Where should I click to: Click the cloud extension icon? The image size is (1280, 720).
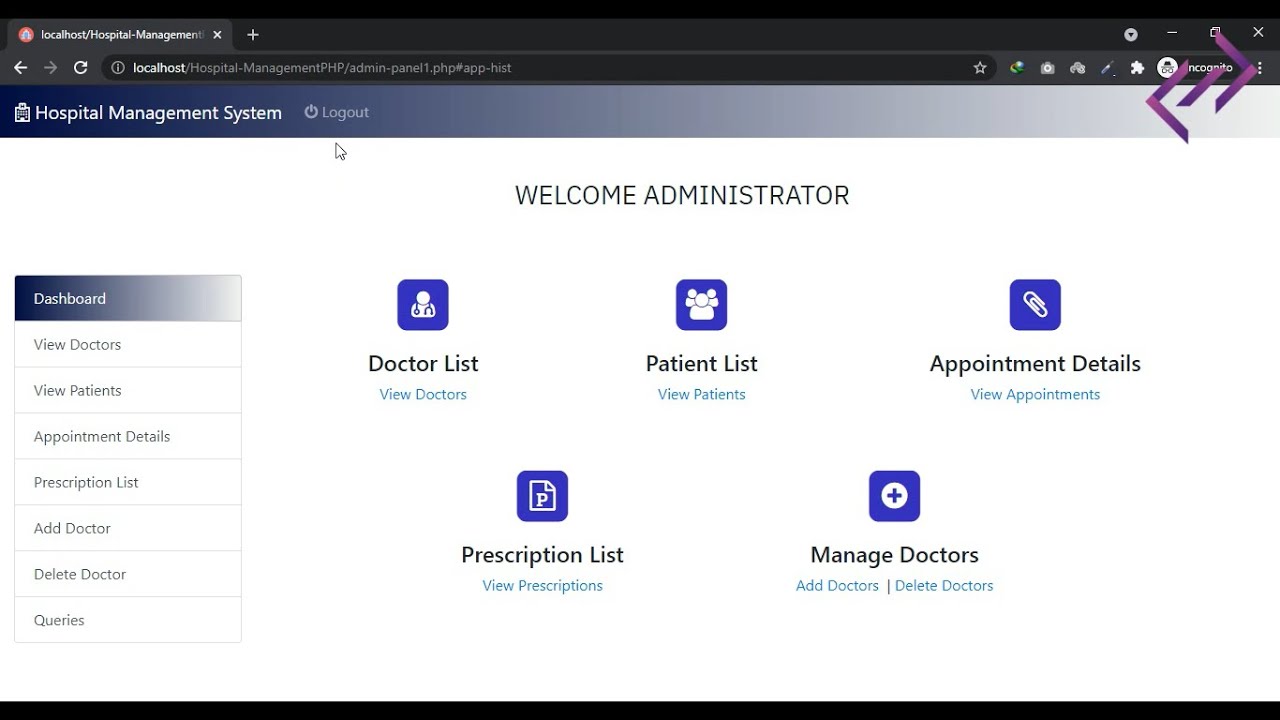coord(1077,68)
